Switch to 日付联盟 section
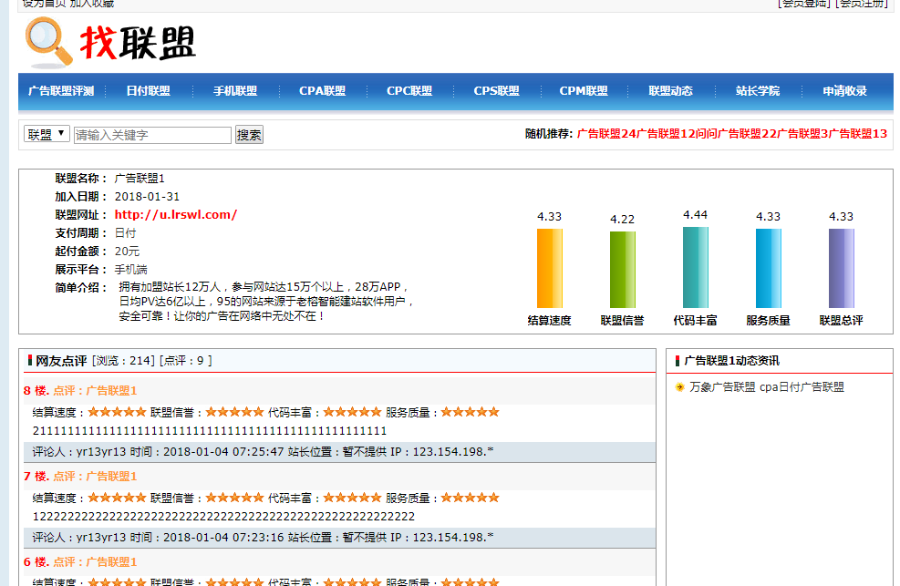This screenshot has height=586, width=900. click(x=150, y=89)
